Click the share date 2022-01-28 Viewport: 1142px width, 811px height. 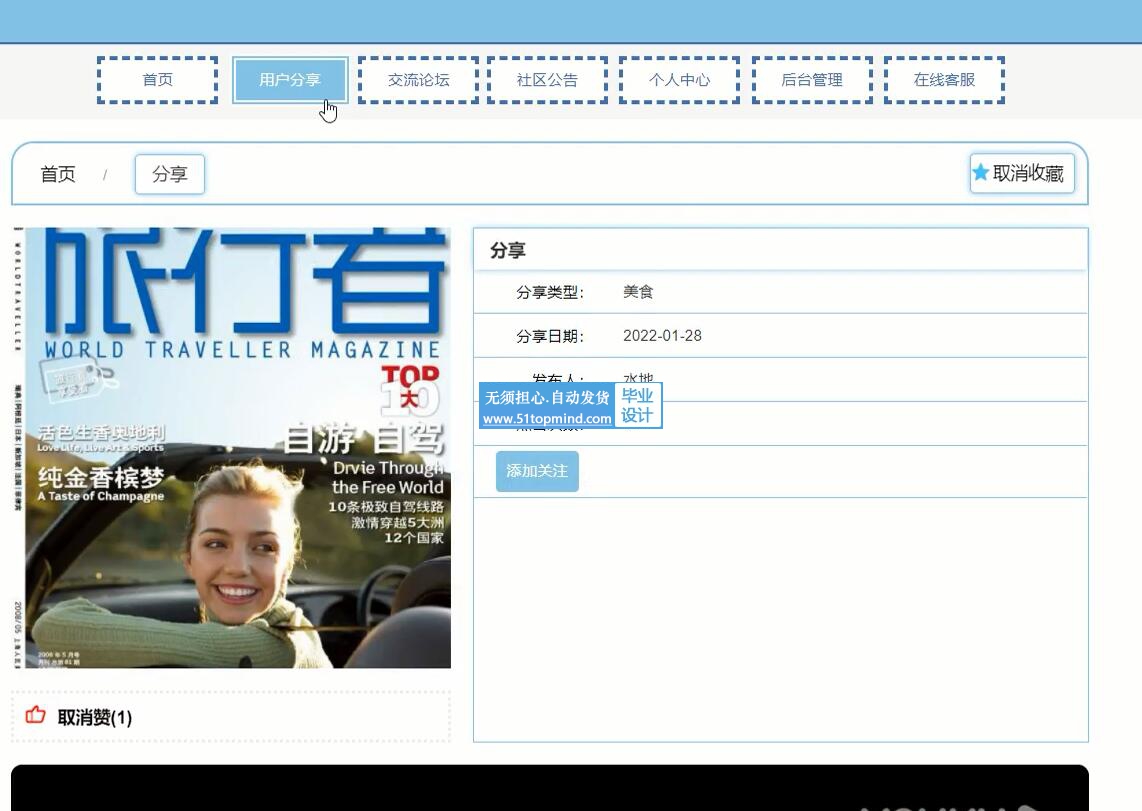click(662, 336)
